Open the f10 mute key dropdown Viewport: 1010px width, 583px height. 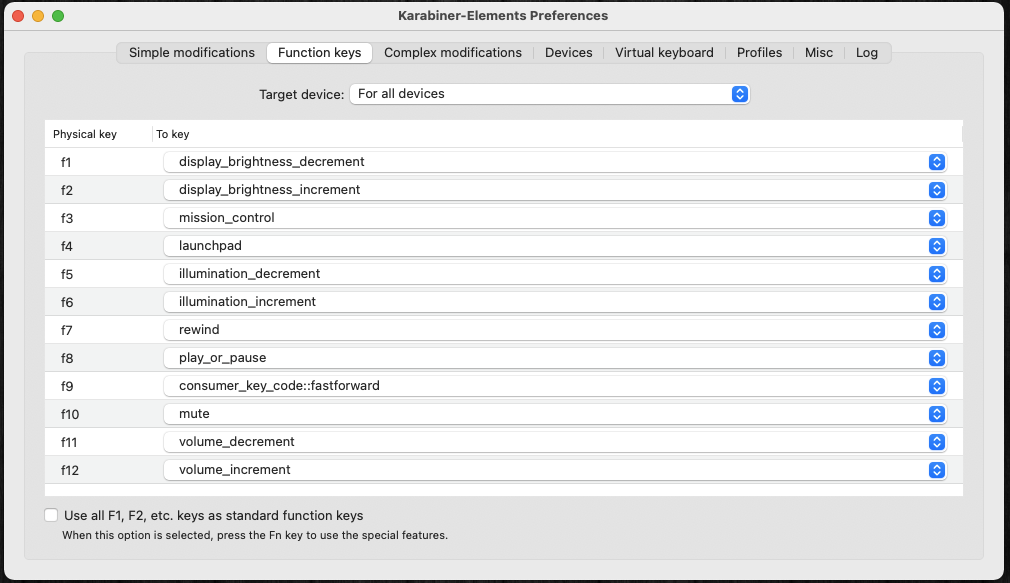pyautogui.click(x=554, y=414)
